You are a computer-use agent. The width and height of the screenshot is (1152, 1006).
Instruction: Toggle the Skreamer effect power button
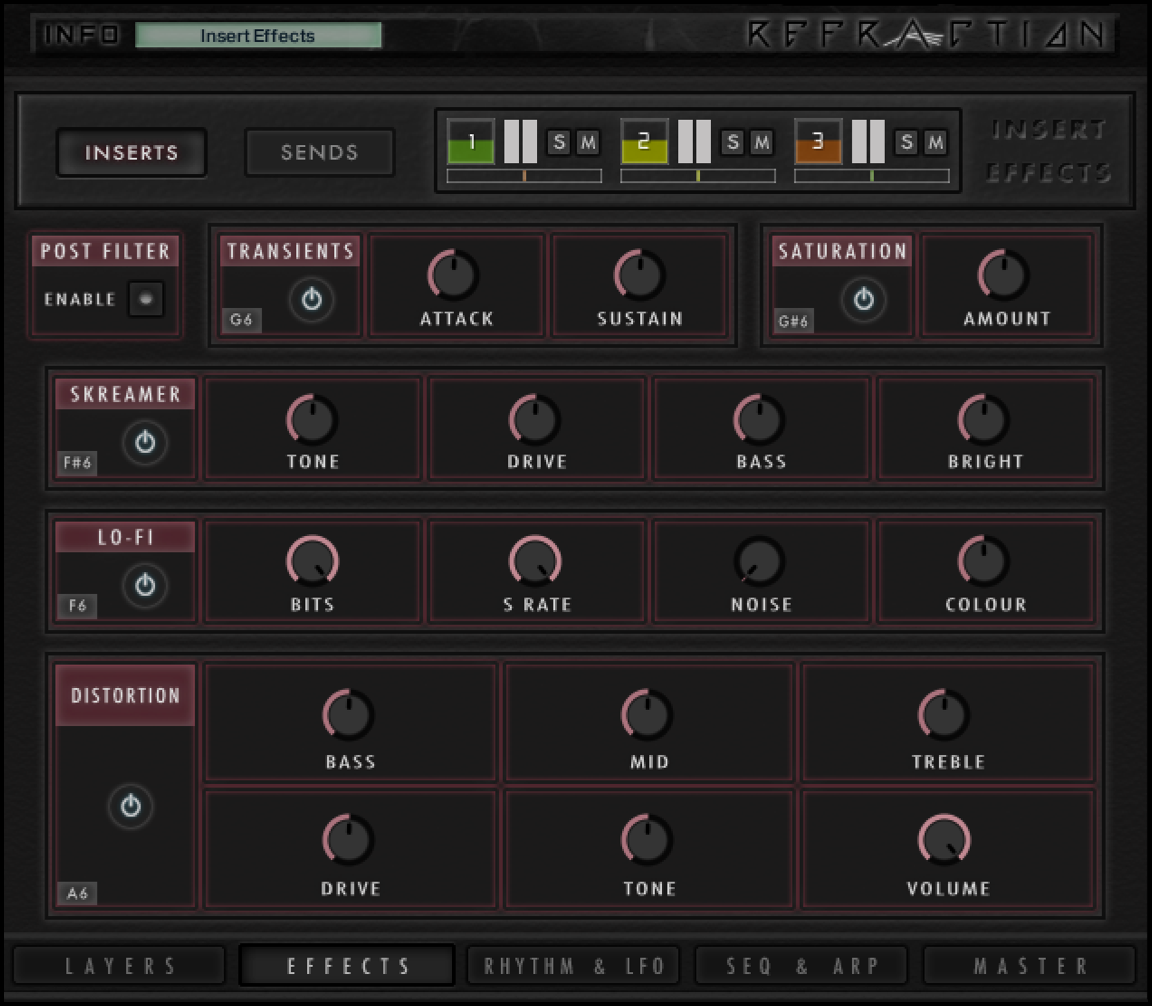[145, 442]
